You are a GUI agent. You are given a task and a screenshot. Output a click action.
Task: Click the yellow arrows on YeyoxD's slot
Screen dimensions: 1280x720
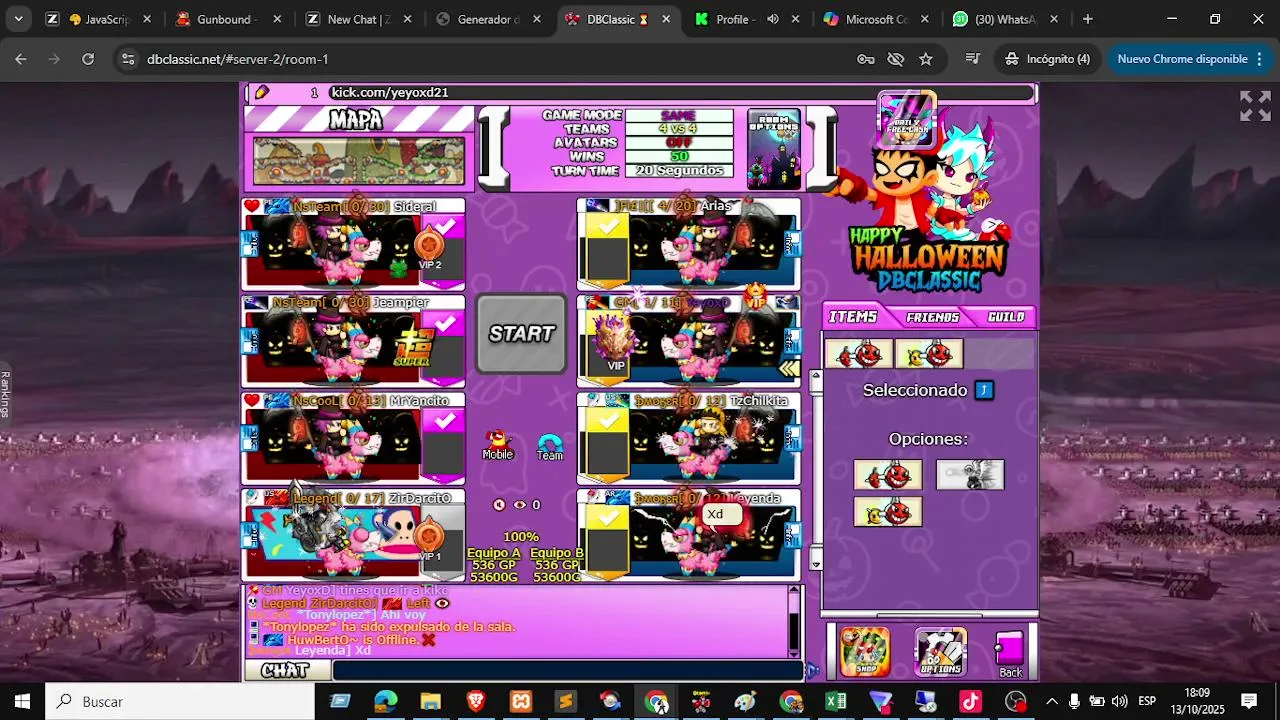[x=789, y=368]
